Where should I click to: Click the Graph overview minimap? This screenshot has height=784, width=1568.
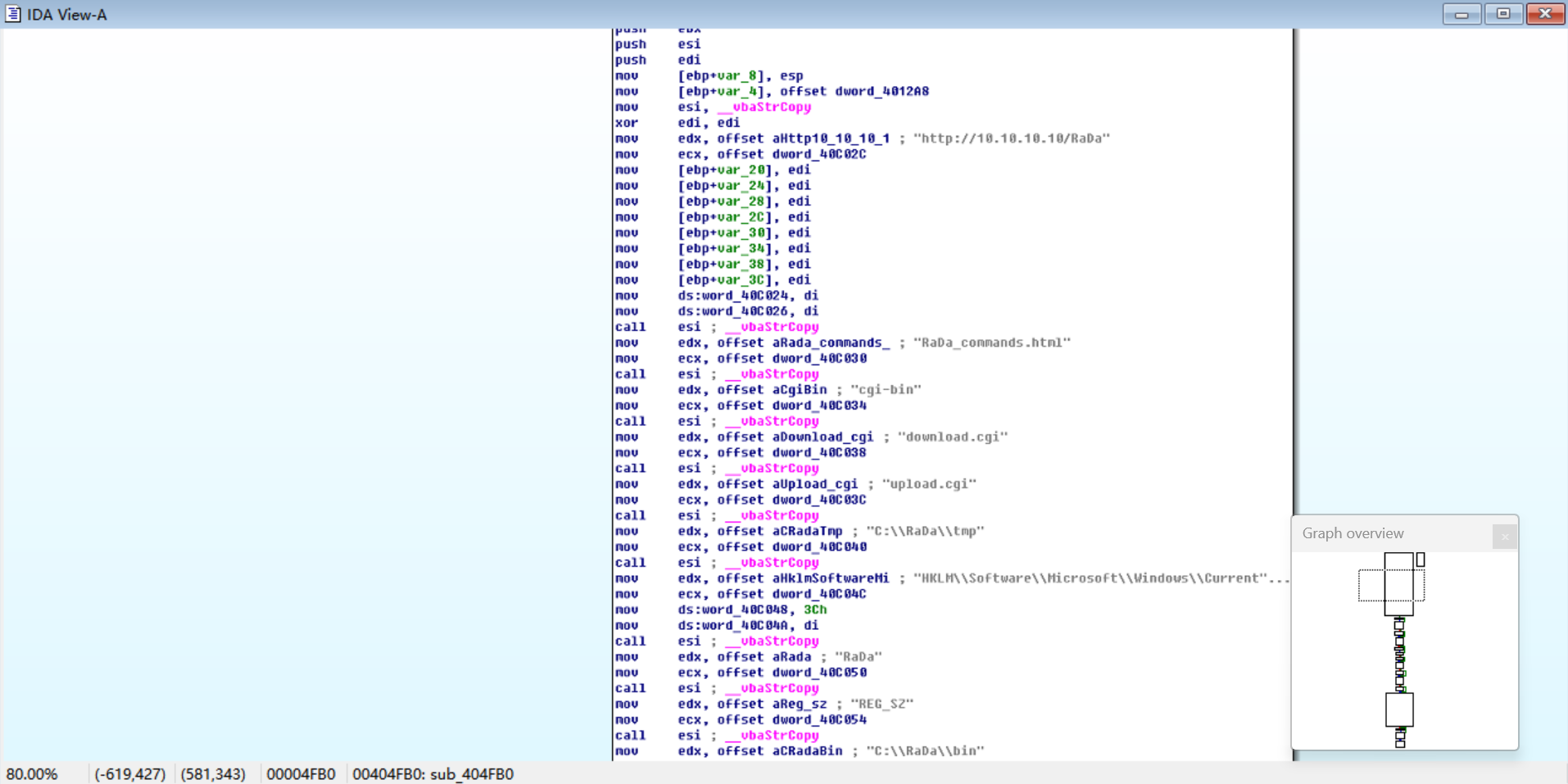[1404, 650]
